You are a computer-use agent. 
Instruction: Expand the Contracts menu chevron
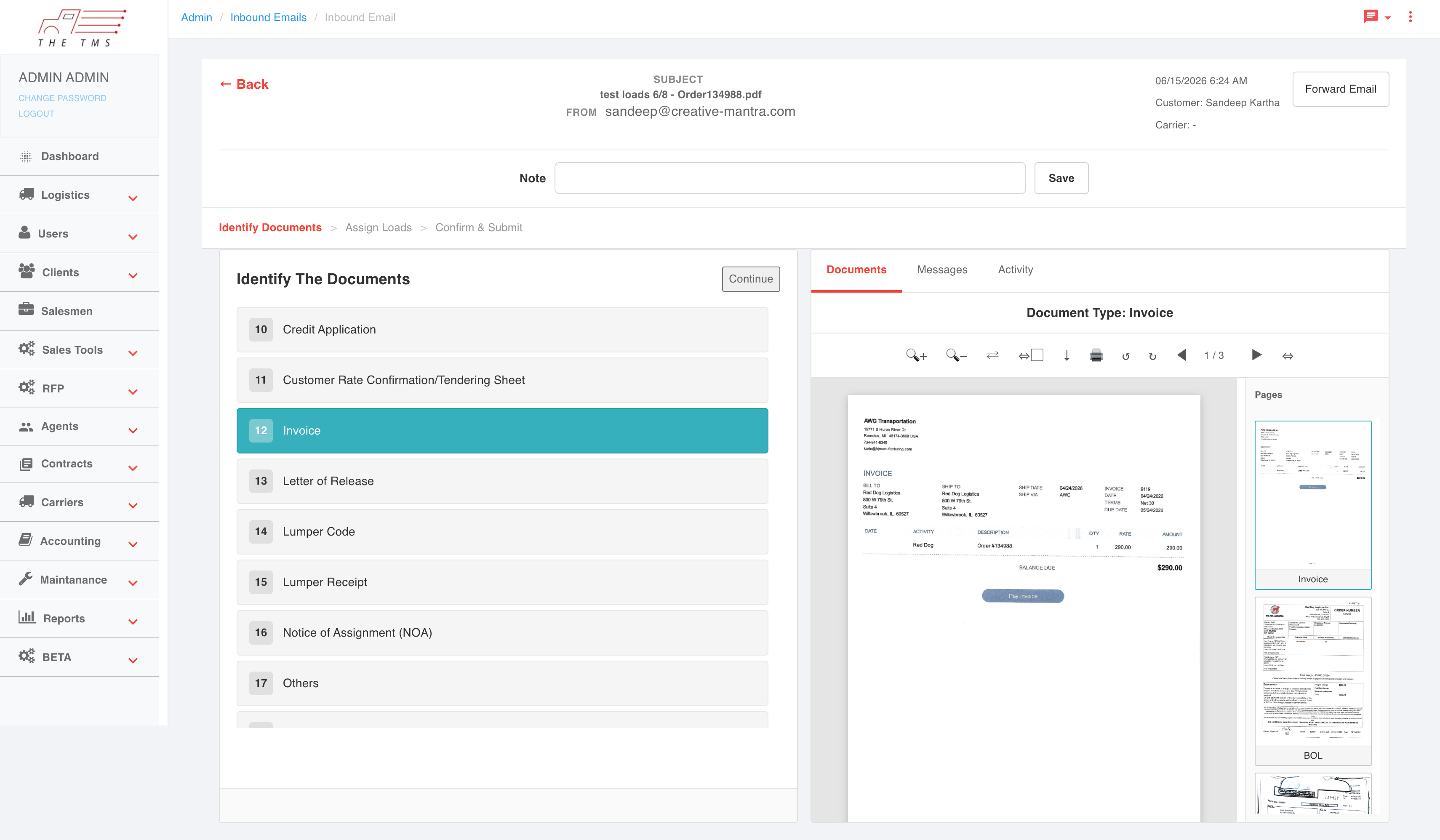tap(133, 468)
